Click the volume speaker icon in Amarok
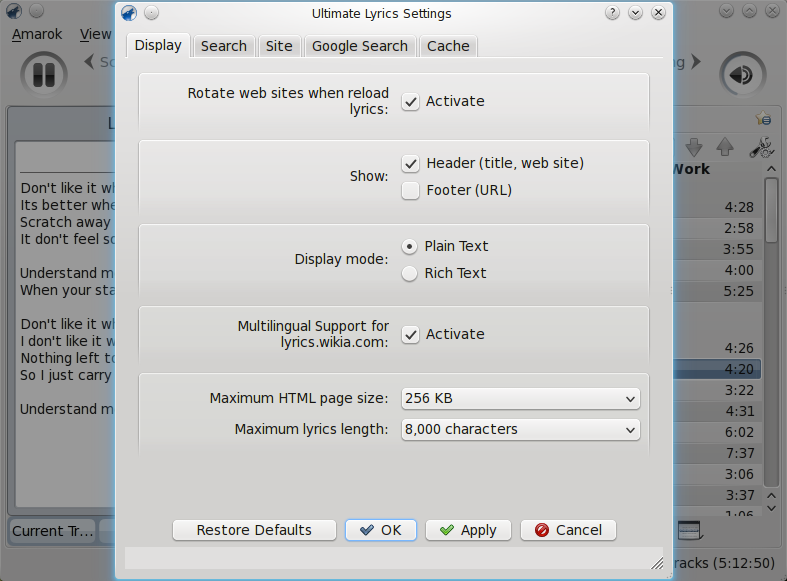 [x=743, y=75]
